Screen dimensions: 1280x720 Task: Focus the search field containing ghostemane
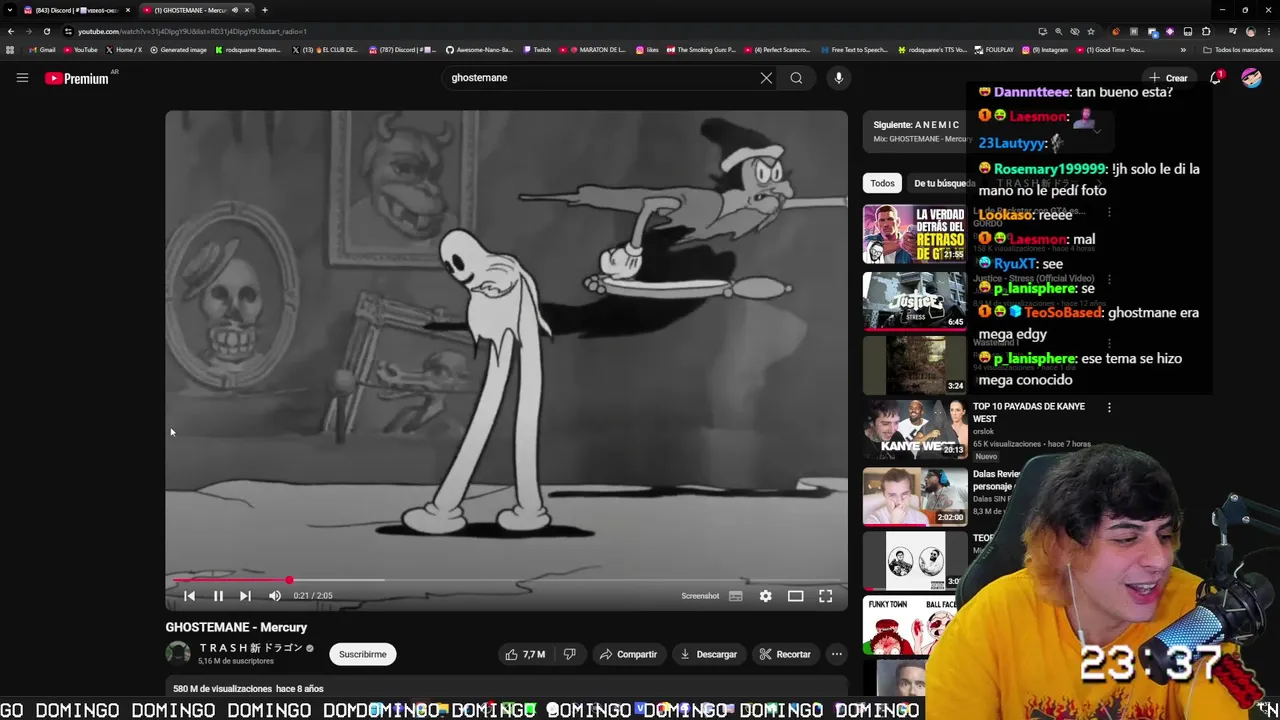pyautogui.click(x=600, y=78)
